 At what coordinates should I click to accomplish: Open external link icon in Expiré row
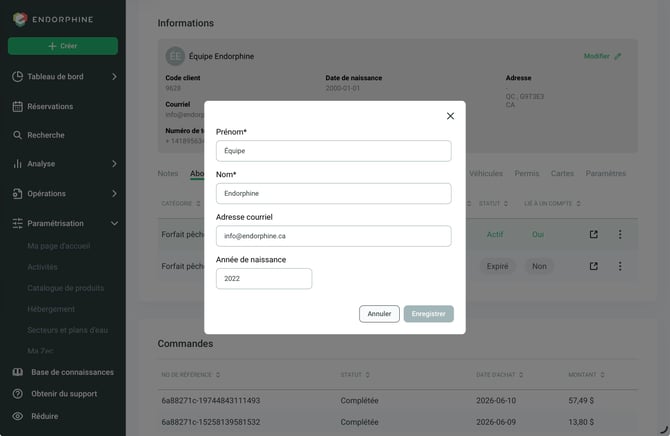(594, 266)
